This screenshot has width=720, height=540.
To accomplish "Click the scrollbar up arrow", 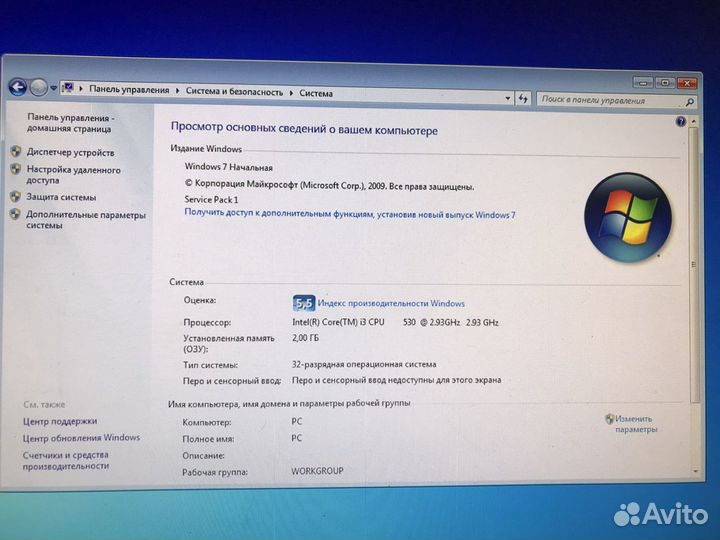I will (694, 121).
